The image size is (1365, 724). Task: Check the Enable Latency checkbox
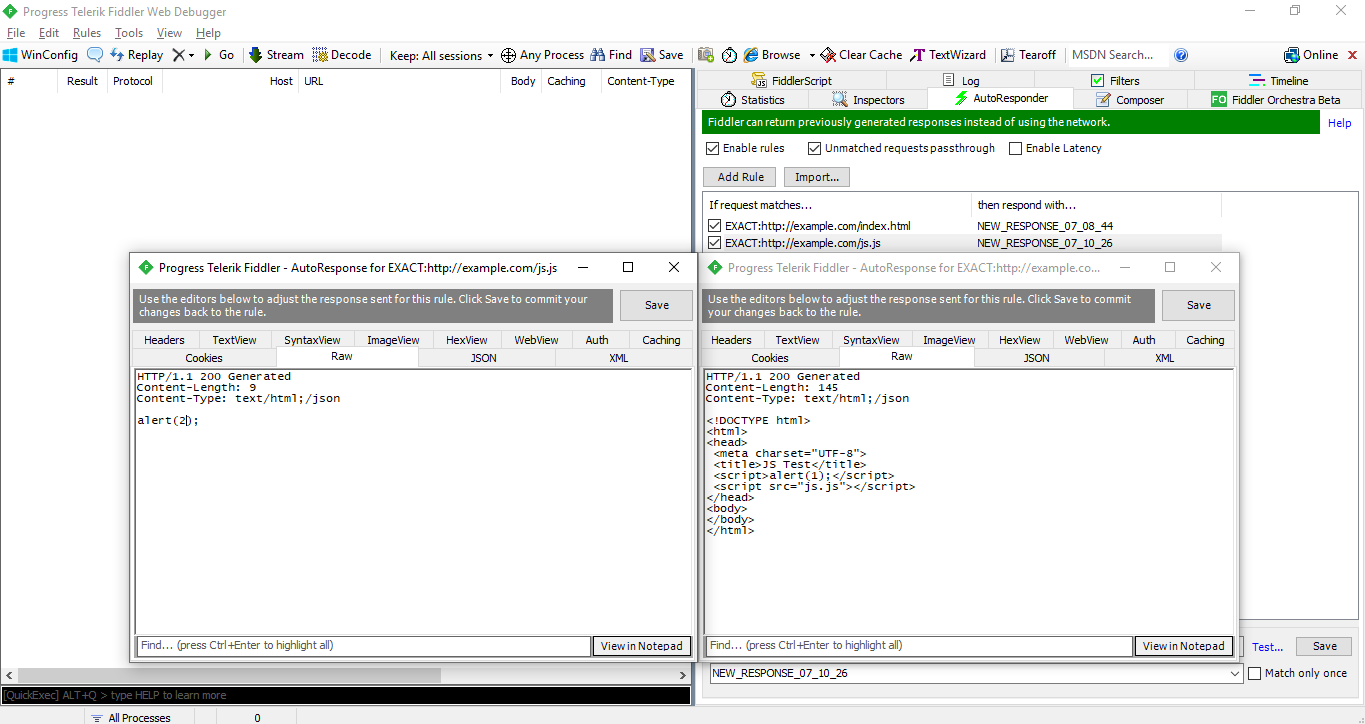[x=1016, y=148]
